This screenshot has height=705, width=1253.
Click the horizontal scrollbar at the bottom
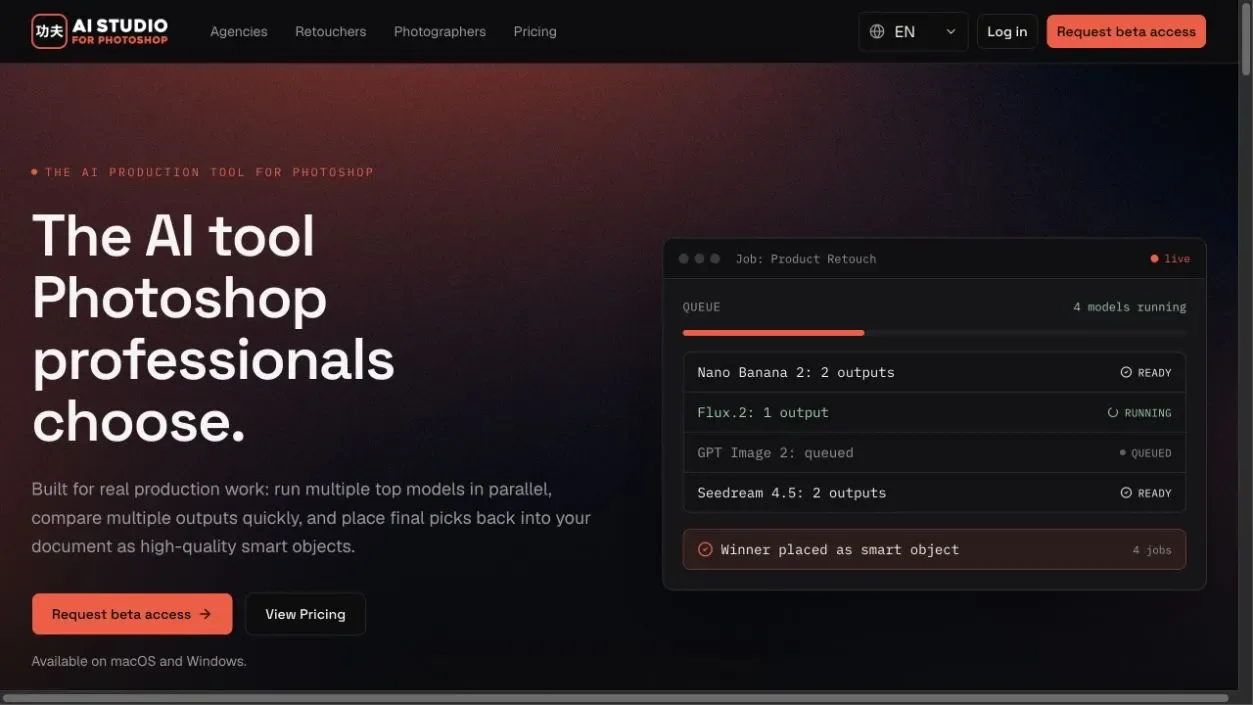click(615, 698)
